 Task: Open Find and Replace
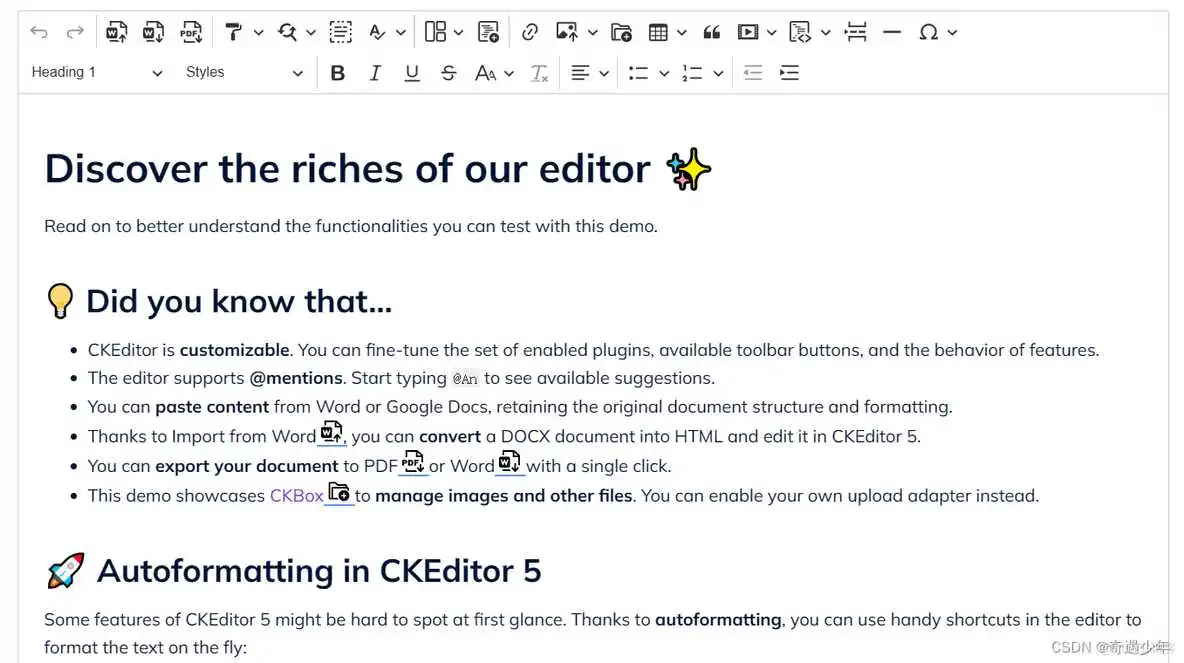[x=287, y=31]
